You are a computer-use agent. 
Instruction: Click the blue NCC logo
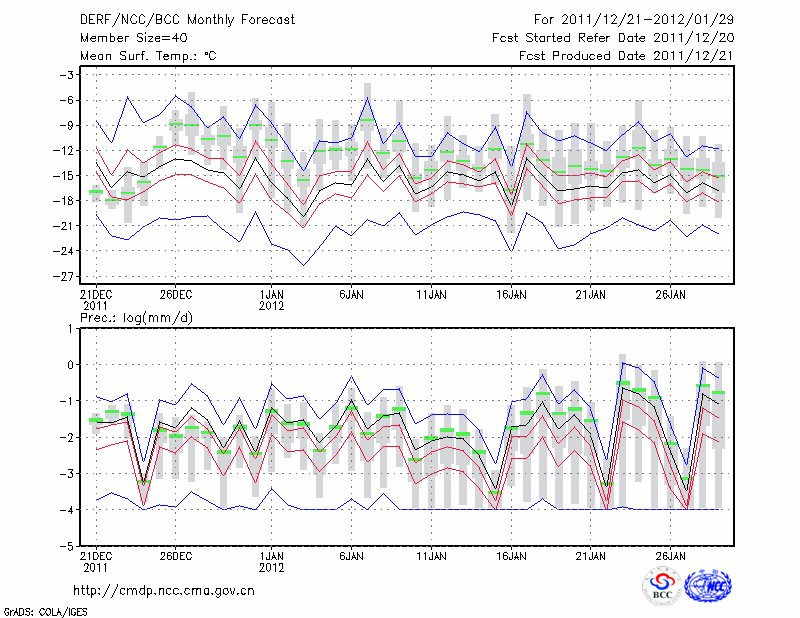(x=708, y=586)
